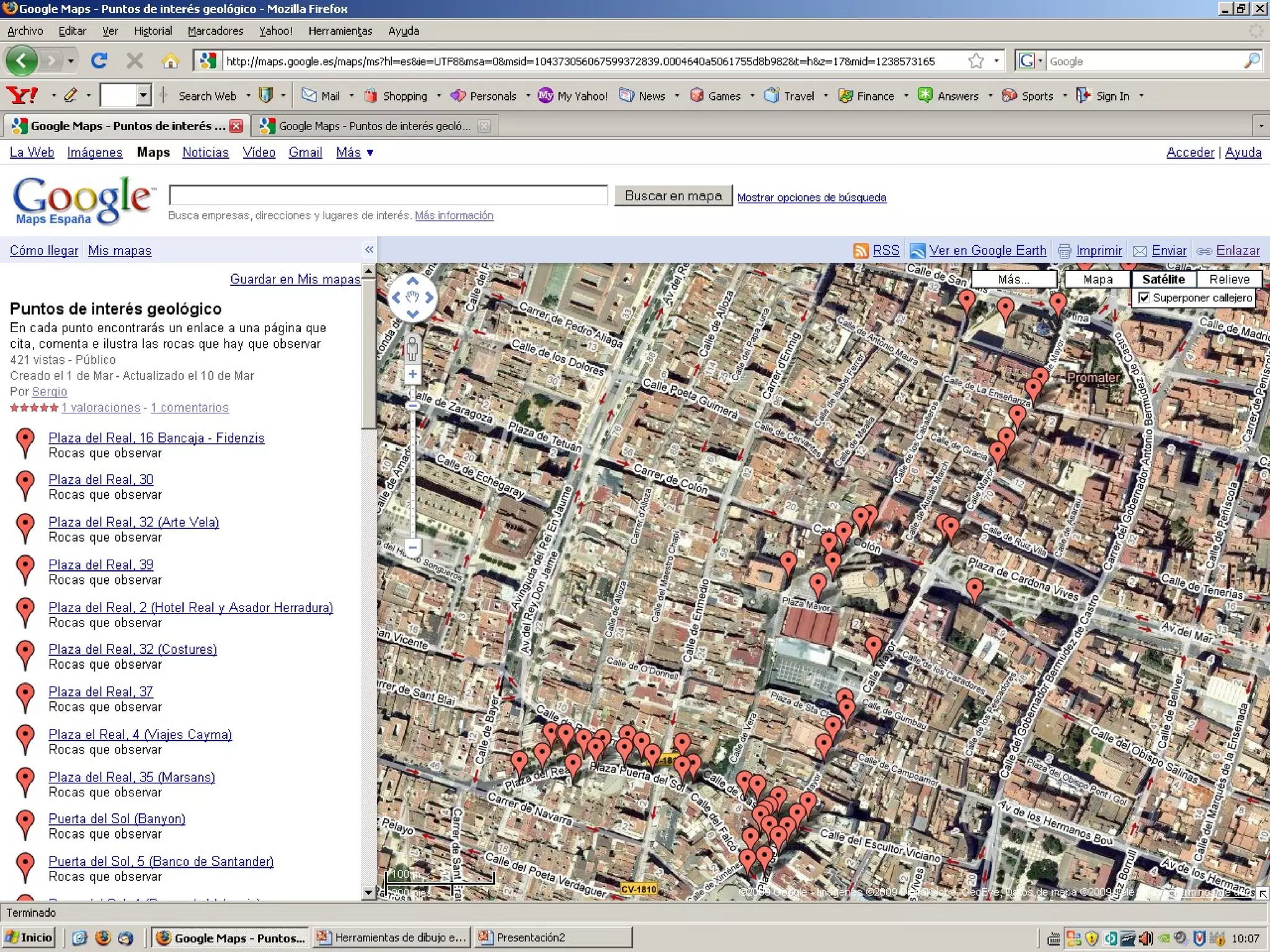Viewport: 1270px width, 952px height.
Task: Open the Más... map layers dropdown
Action: click(1013, 279)
